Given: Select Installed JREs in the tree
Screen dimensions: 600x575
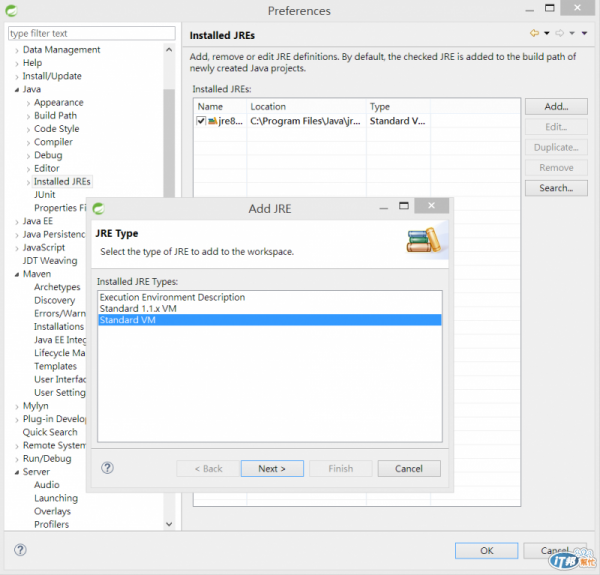Looking at the screenshot, I should pos(62,181).
